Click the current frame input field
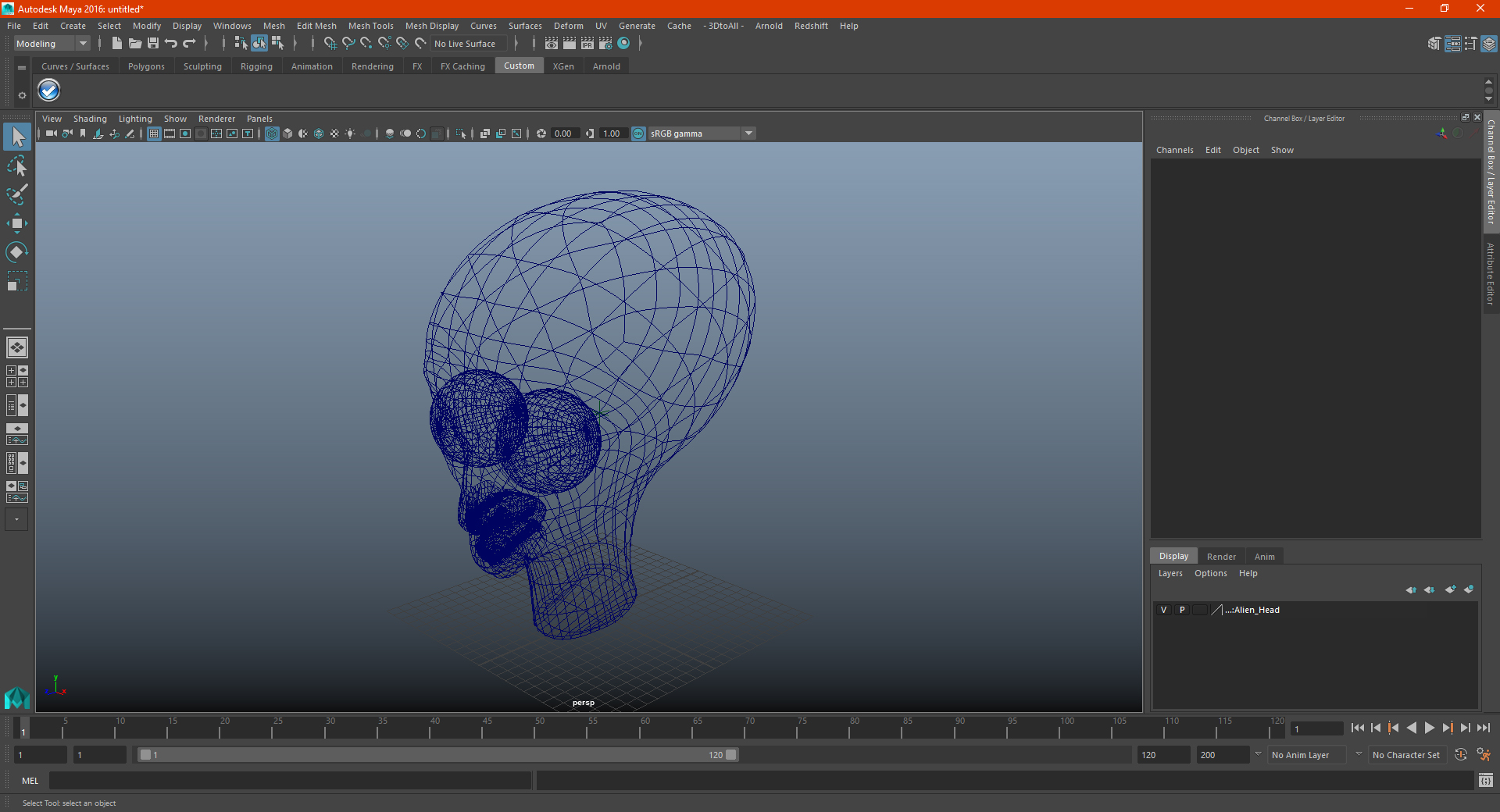1500x812 pixels. (1316, 728)
